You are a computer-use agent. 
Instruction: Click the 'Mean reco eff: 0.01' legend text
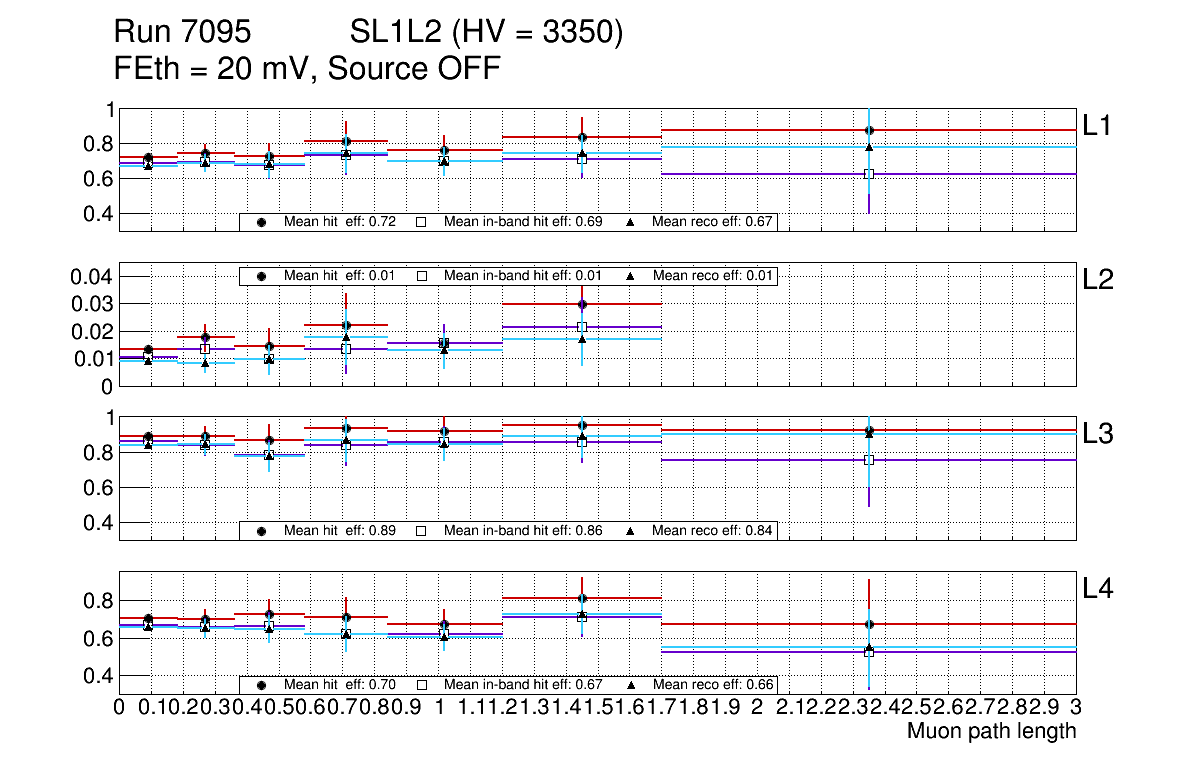pyautogui.click(x=711, y=276)
